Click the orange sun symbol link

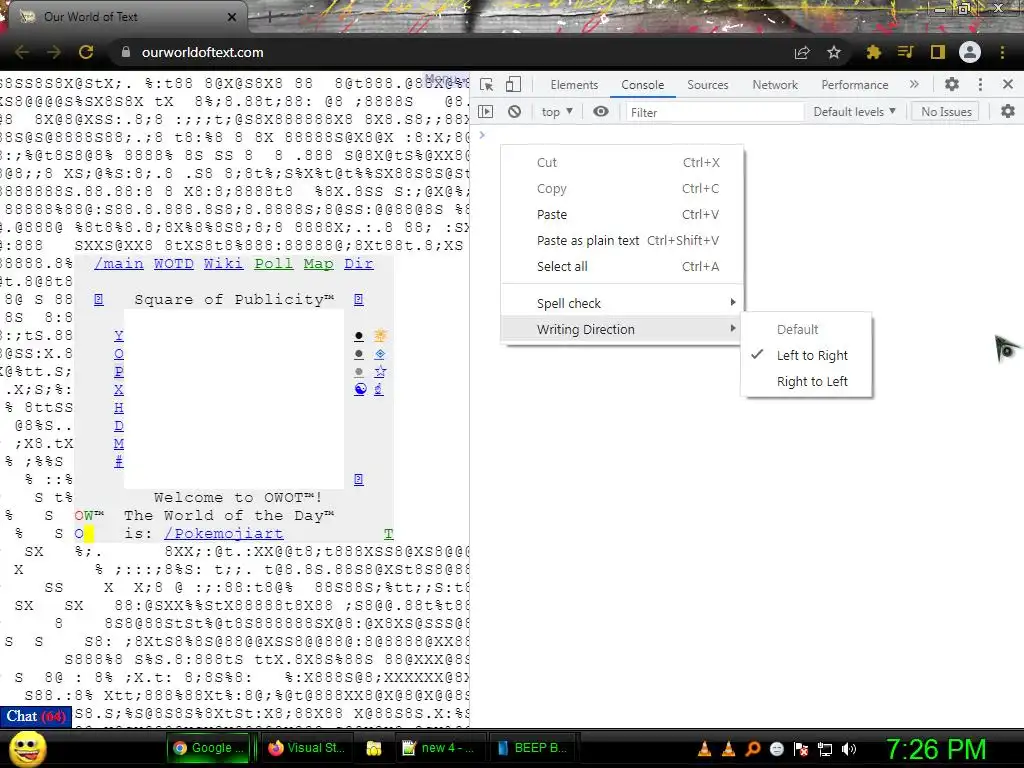pyautogui.click(x=380, y=335)
